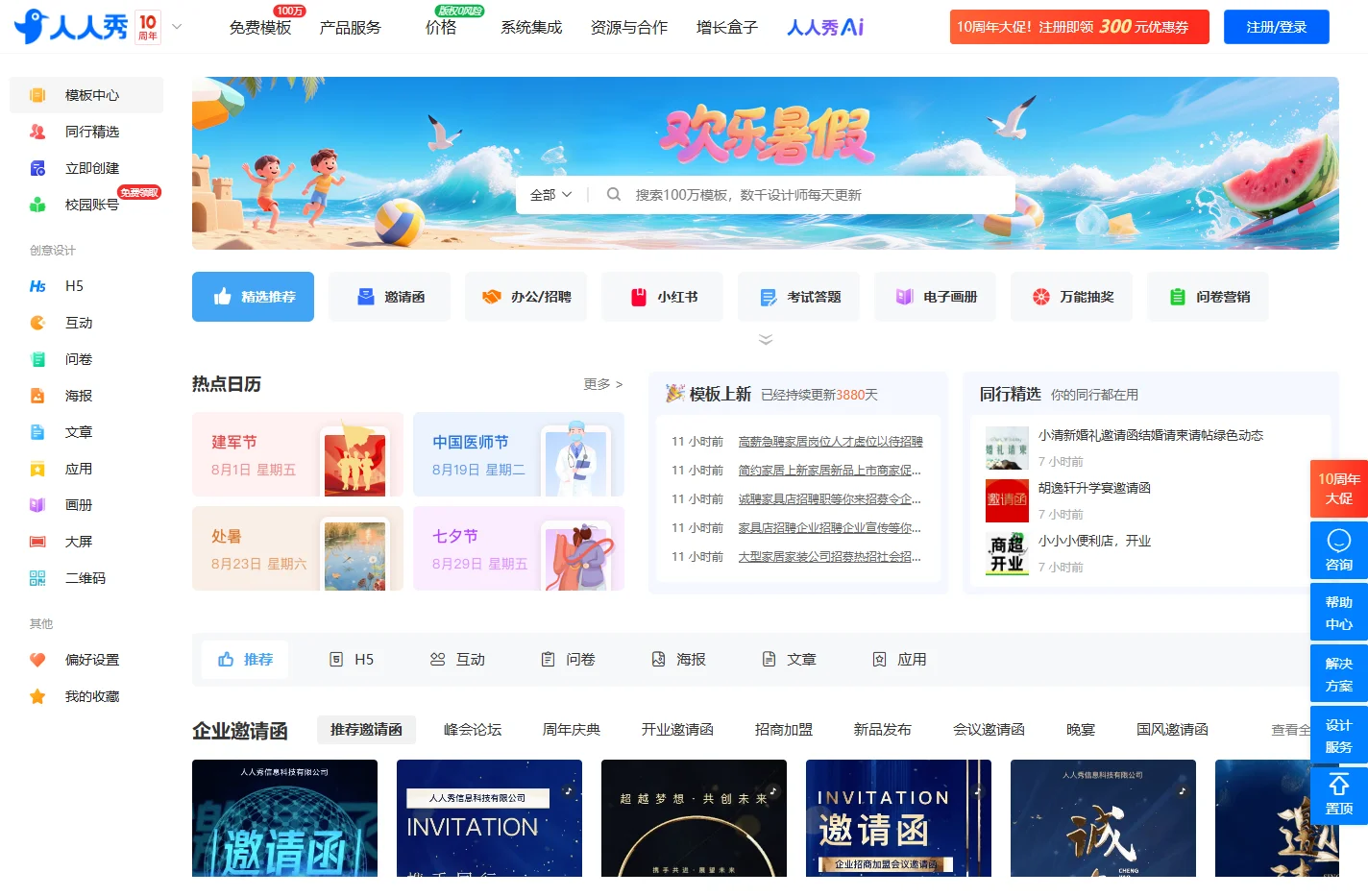Open 问卷 in the left sidebar
The height and width of the screenshot is (896, 1368).
point(86,359)
